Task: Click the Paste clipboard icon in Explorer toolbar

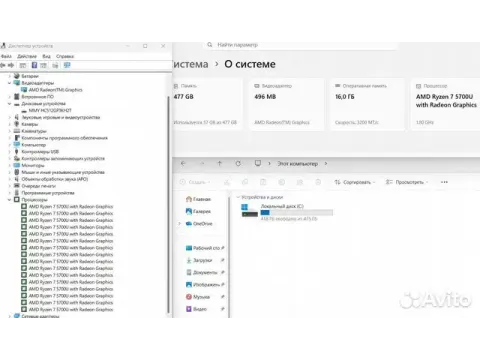Action: pyautogui.click(x=263, y=182)
